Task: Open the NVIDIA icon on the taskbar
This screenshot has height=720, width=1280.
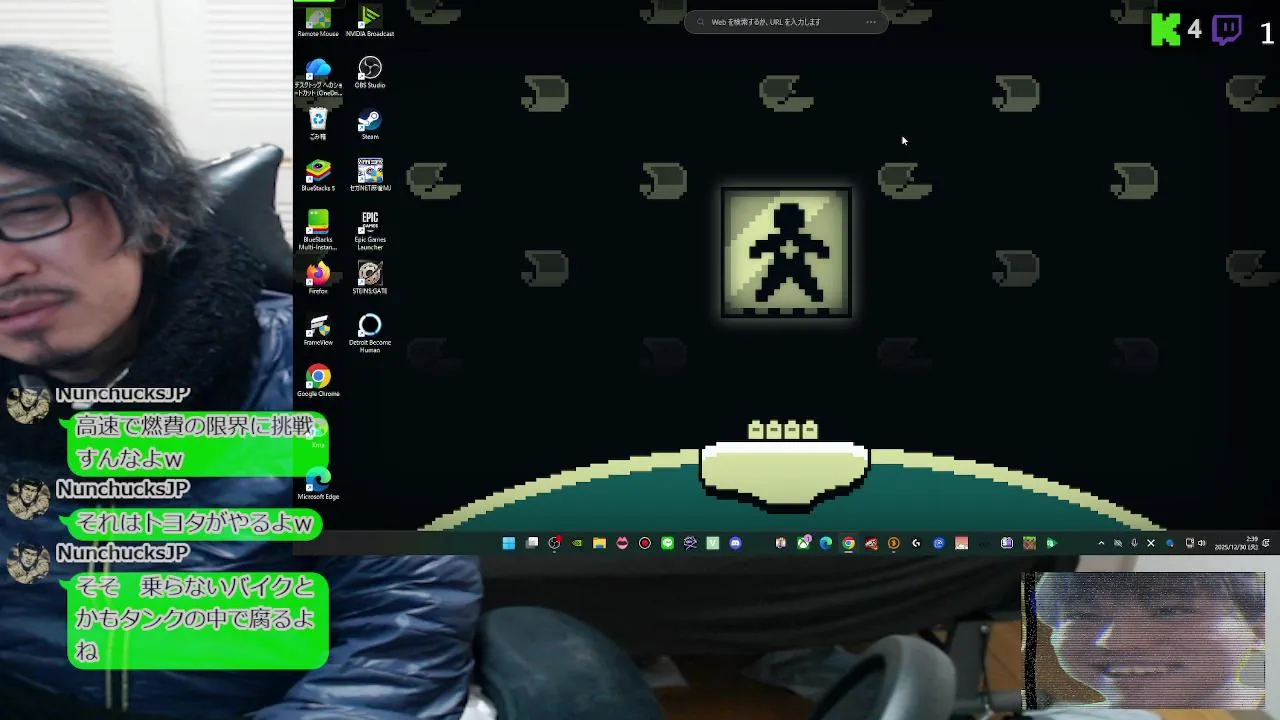Action: 577,543
